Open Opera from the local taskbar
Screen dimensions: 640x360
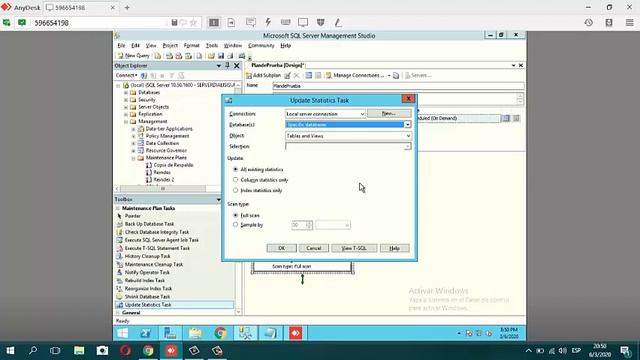125,351
